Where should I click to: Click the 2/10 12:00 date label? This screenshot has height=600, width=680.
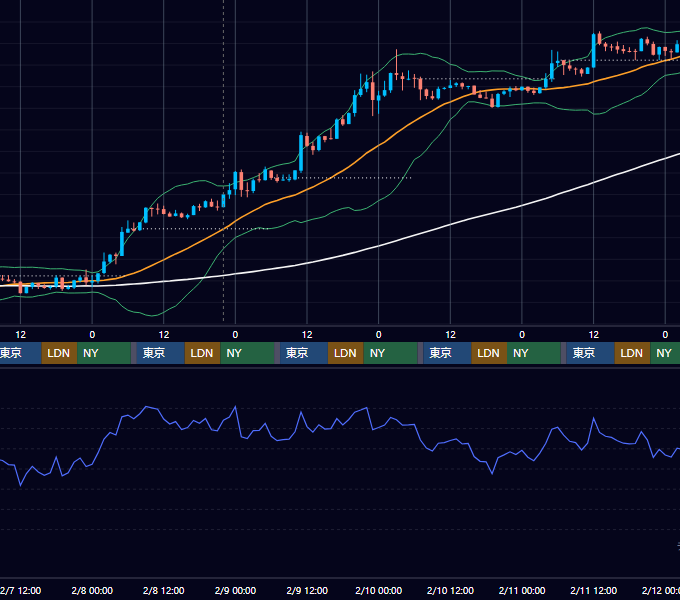[x=450, y=590]
